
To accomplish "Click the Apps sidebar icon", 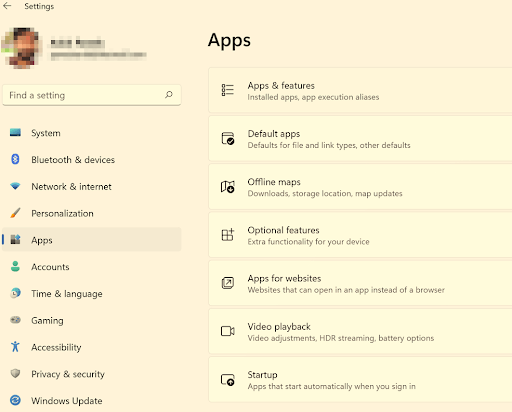I will [15, 239].
